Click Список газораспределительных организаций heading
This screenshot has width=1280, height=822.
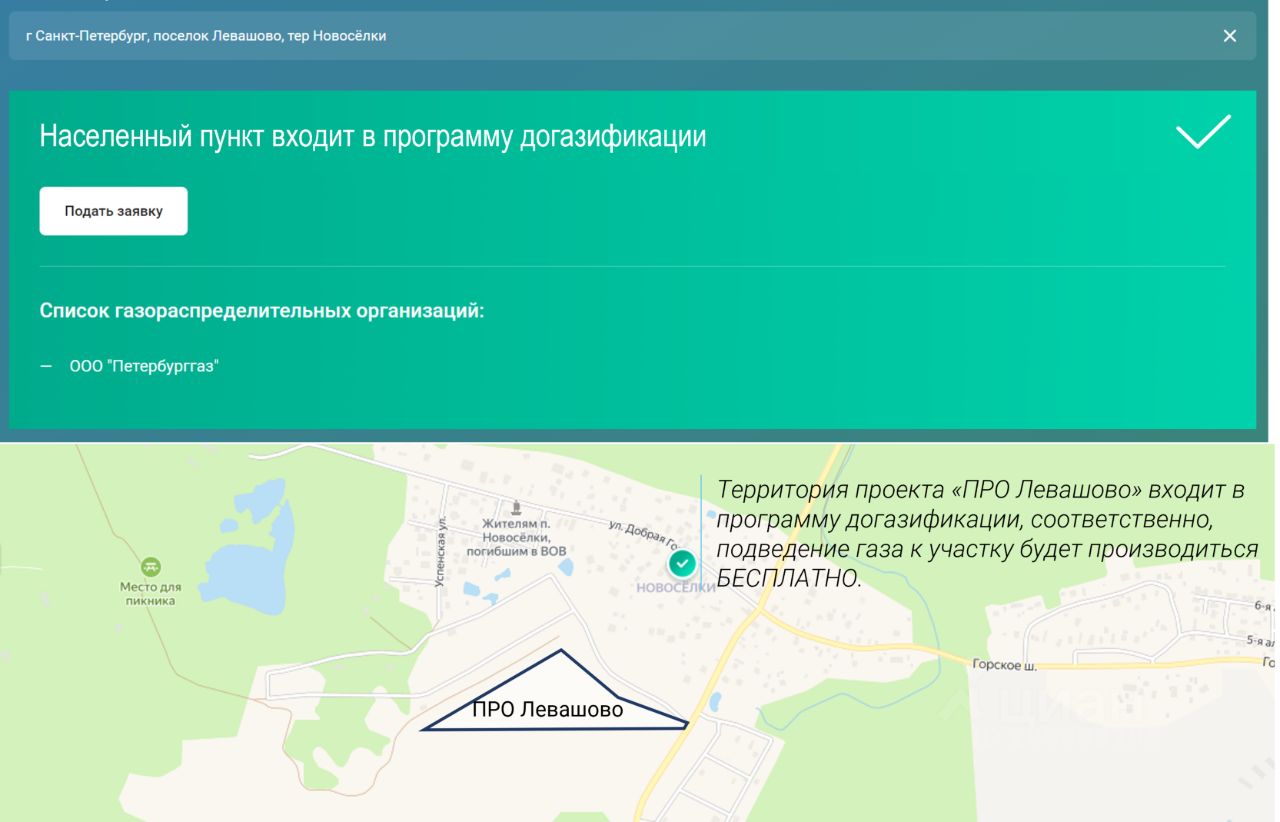[x=262, y=311]
